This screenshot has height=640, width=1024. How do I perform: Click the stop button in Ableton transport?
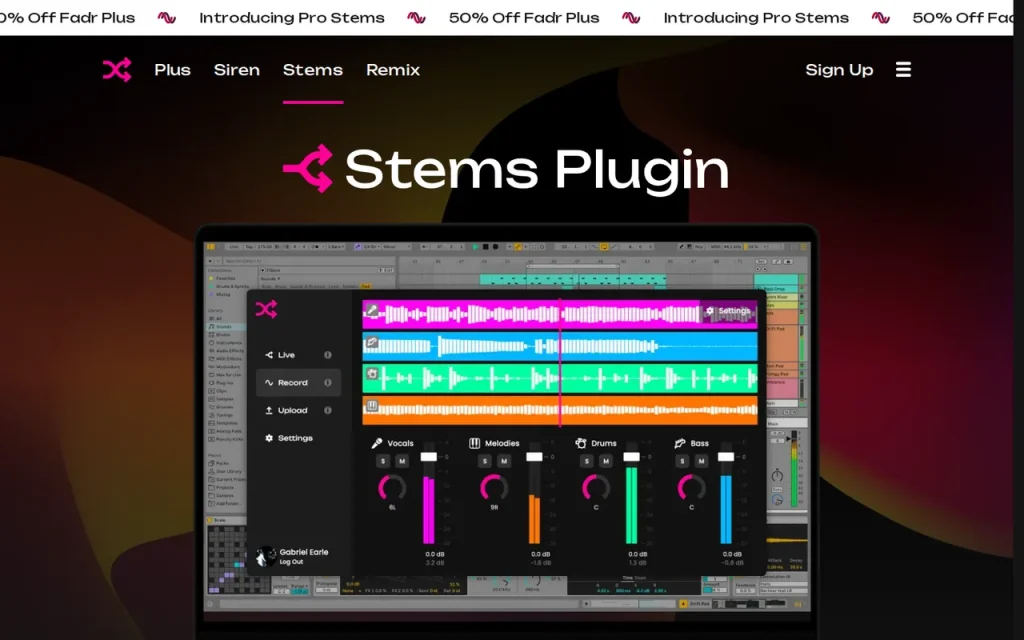point(485,247)
